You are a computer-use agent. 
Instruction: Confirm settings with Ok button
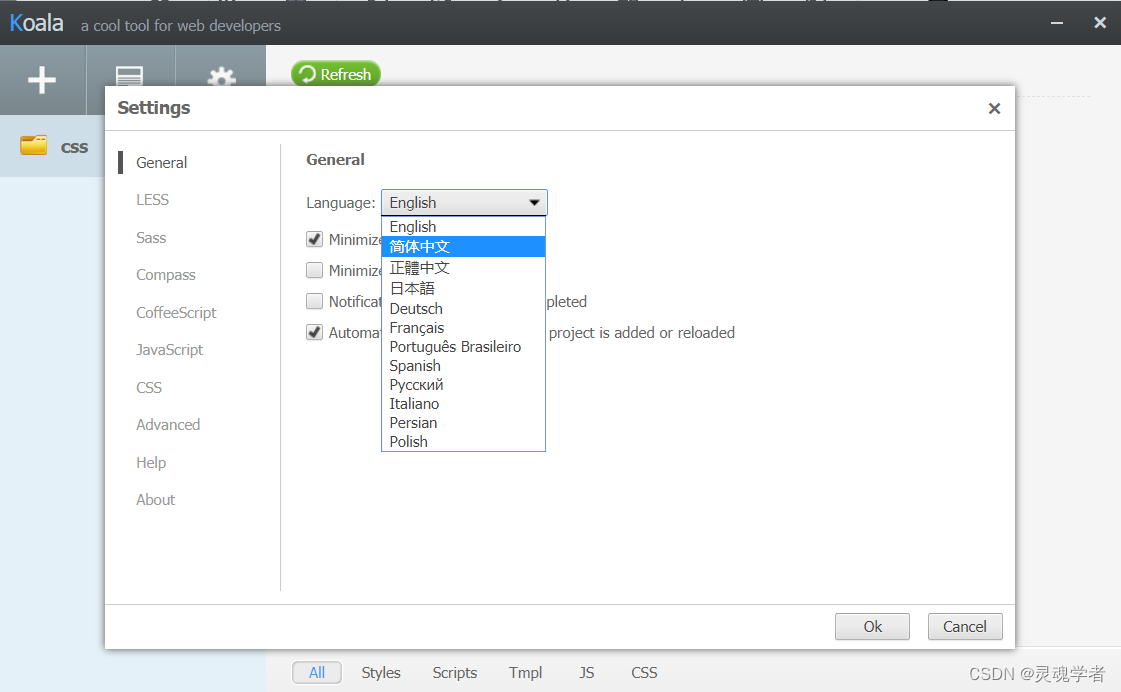click(x=872, y=626)
